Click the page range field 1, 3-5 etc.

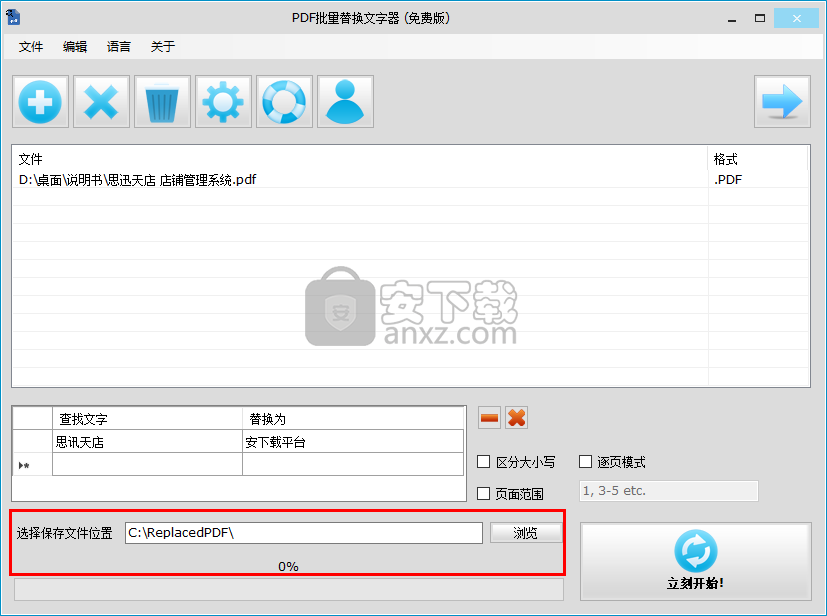click(x=669, y=491)
